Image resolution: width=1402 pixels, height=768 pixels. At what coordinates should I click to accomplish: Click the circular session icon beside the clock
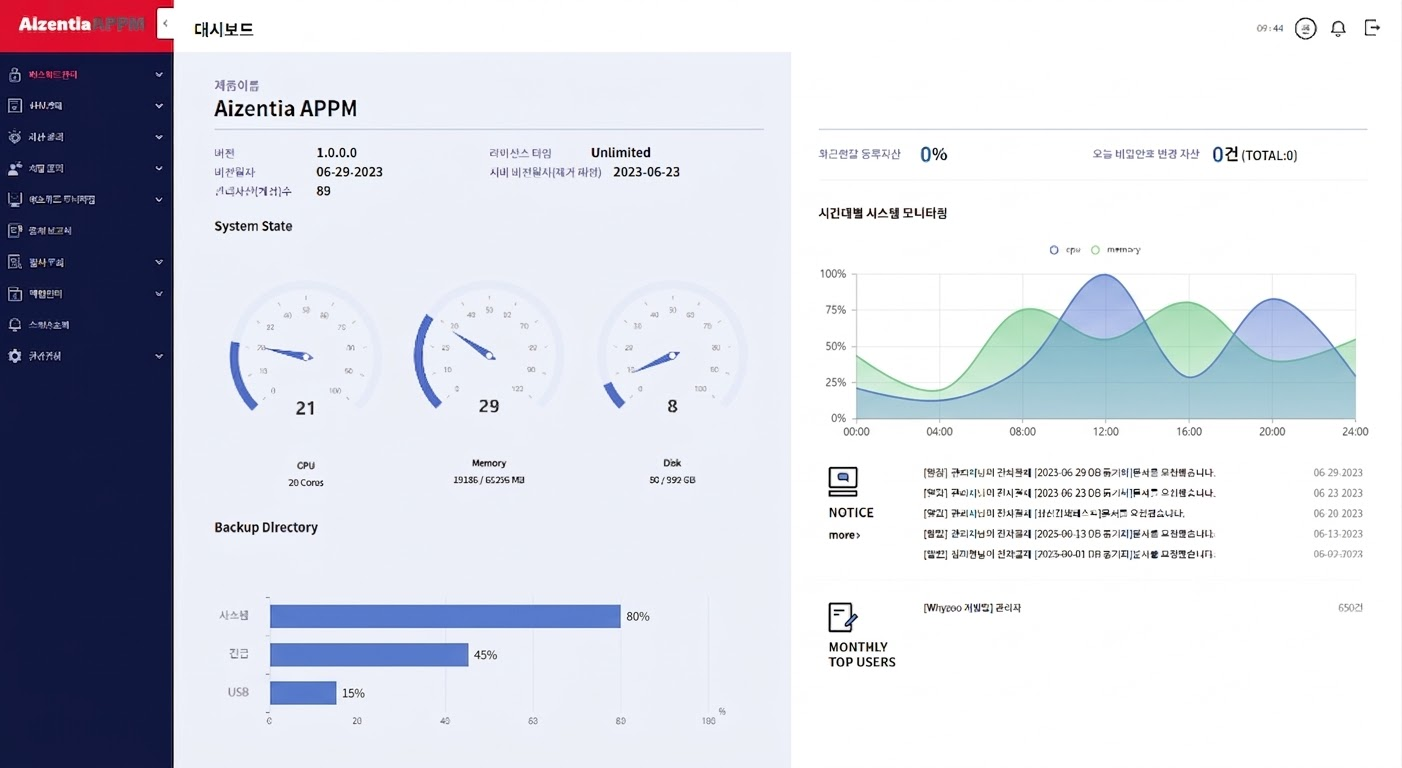pos(1305,28)
